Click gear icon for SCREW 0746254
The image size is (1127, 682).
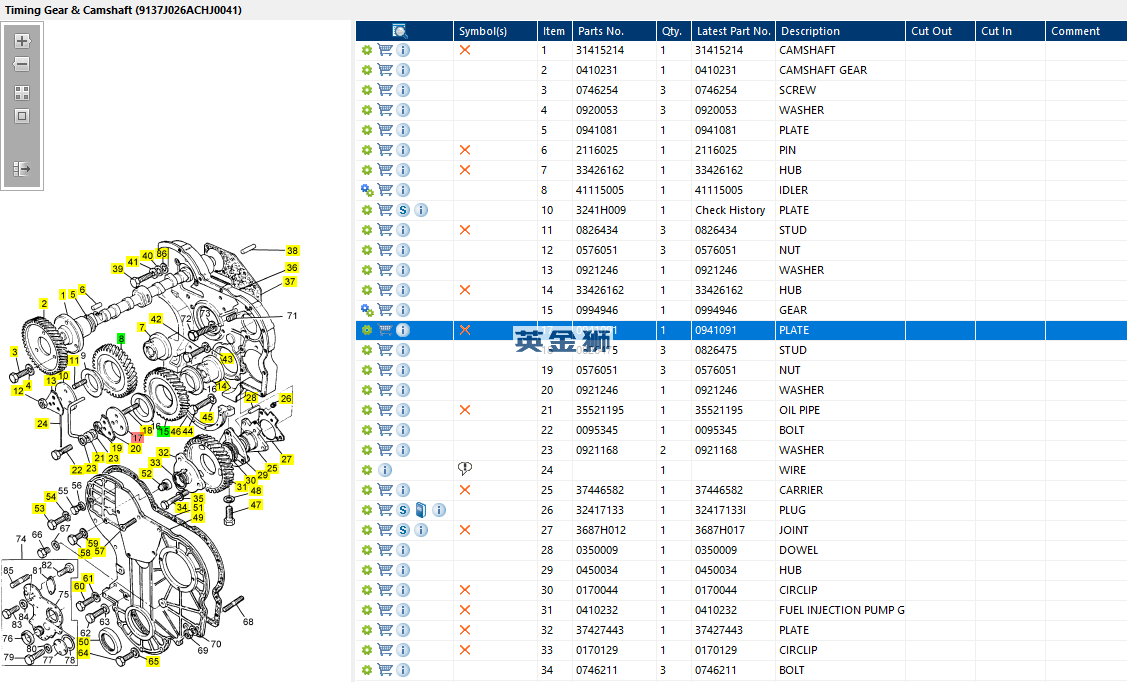(367, 91)
